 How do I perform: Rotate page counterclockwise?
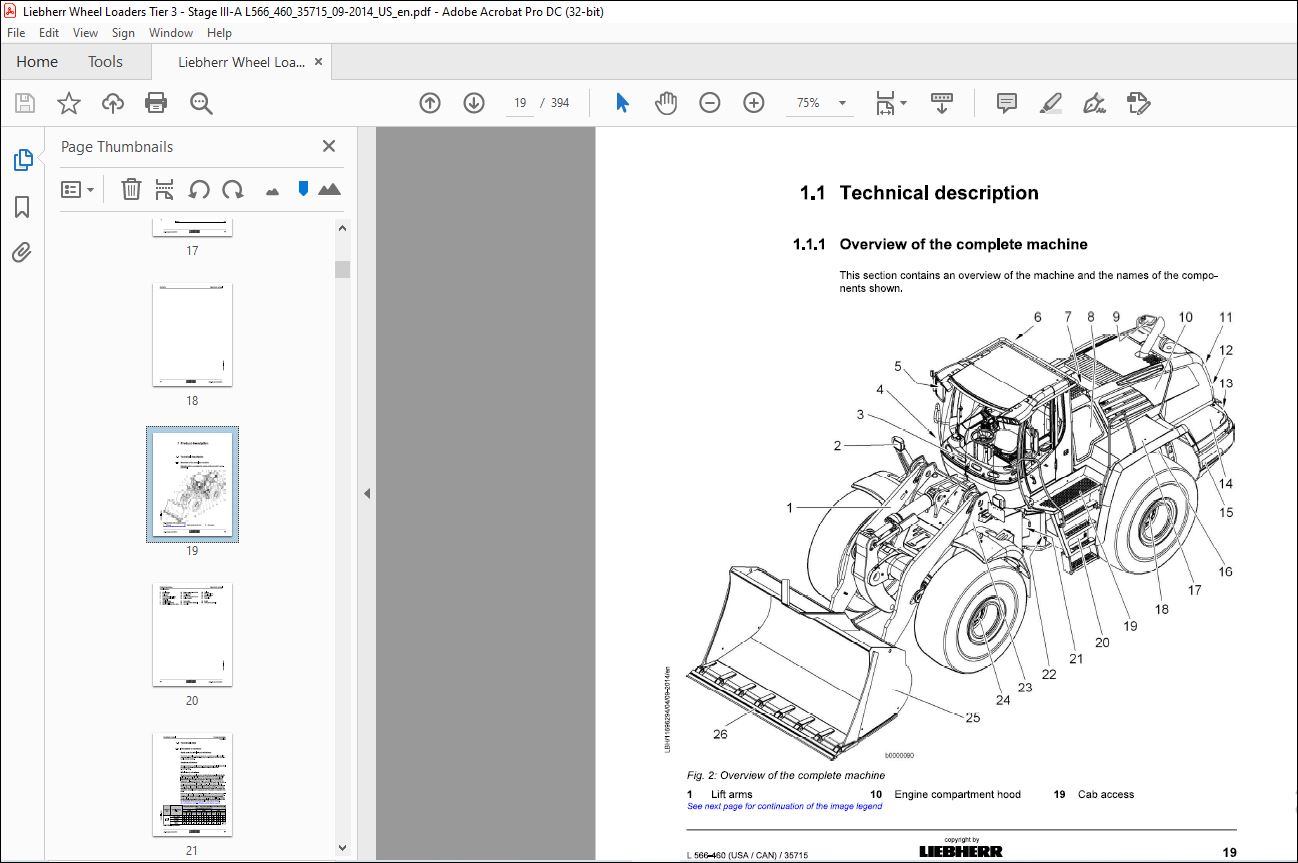pos(199,189)
